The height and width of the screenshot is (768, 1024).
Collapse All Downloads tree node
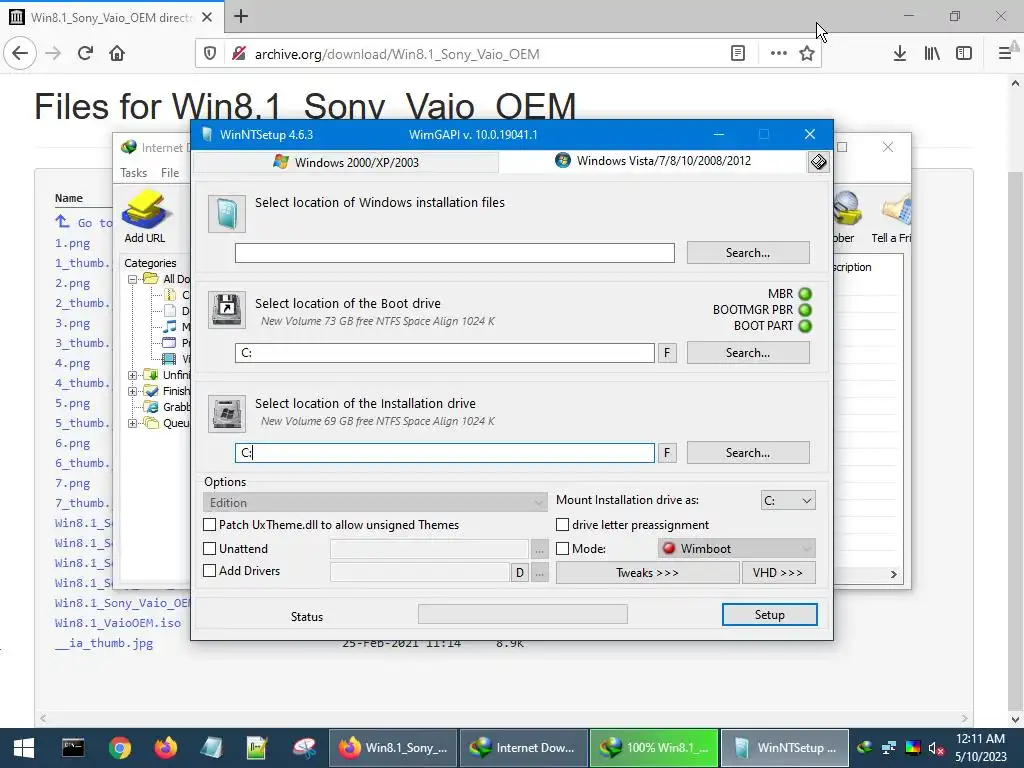[x=133, y=279]
